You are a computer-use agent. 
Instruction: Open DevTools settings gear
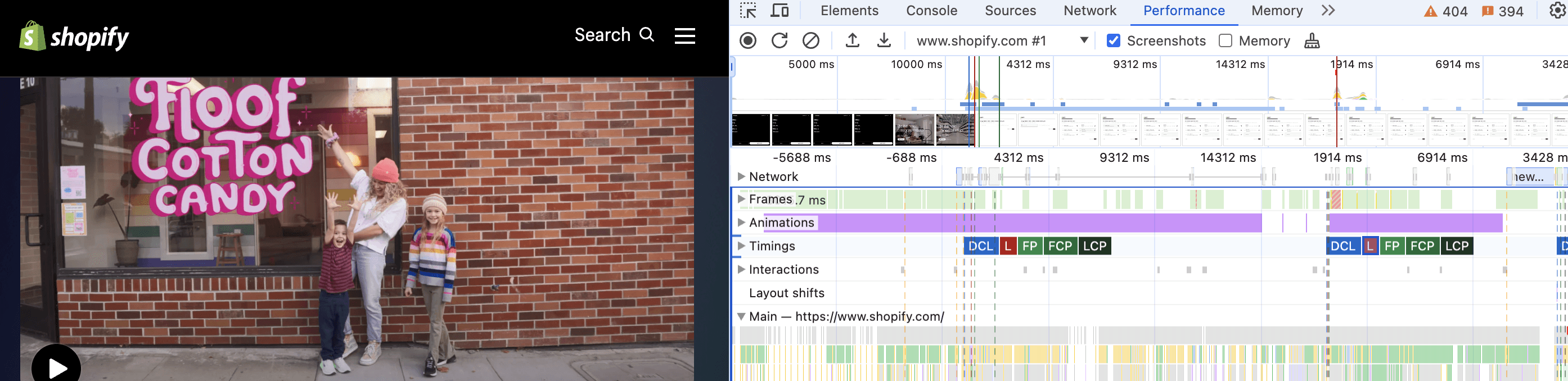tap(1558, 10)
